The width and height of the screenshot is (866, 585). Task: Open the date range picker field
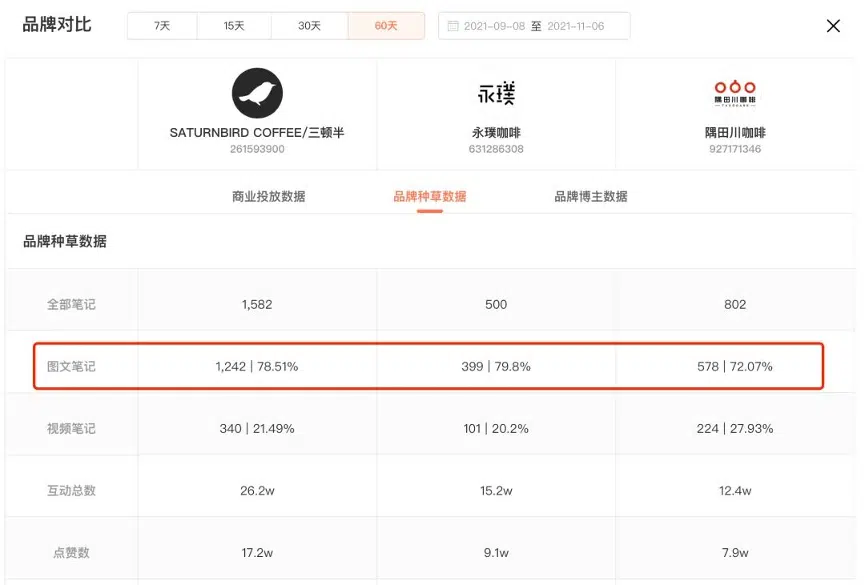(534, 26)
